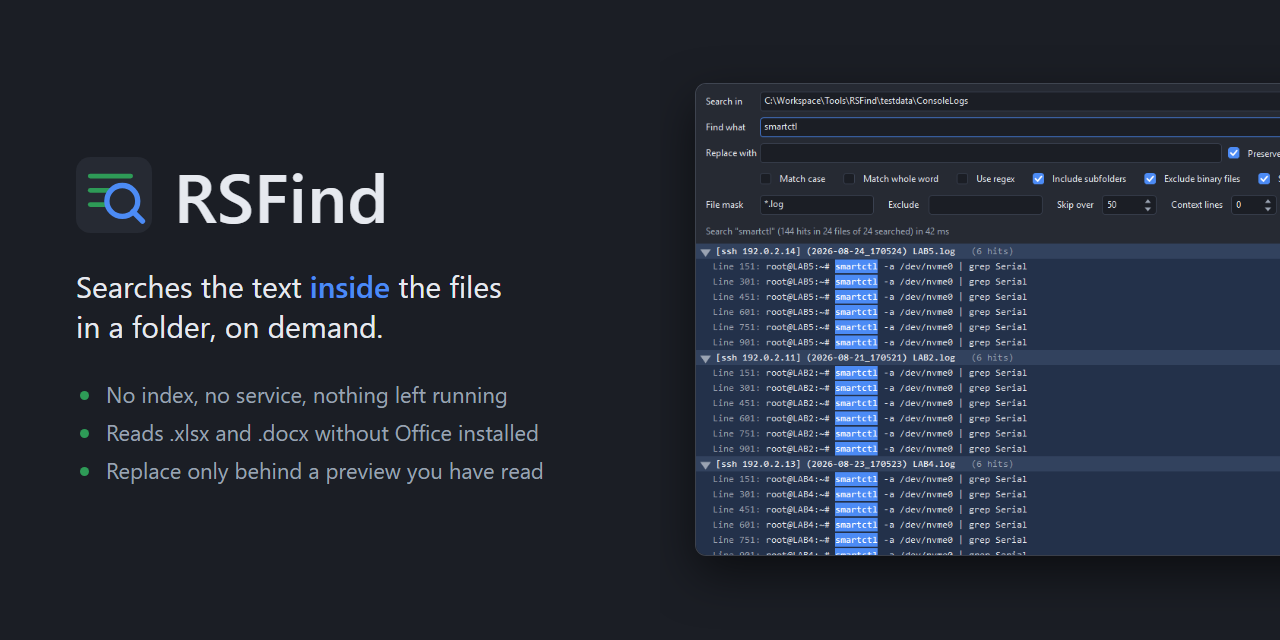Viewport: 1280px width, 640px height.
Task: Select Line 451 result under LAB4.log
Action: pyautogui.click(x=988, y=509)
